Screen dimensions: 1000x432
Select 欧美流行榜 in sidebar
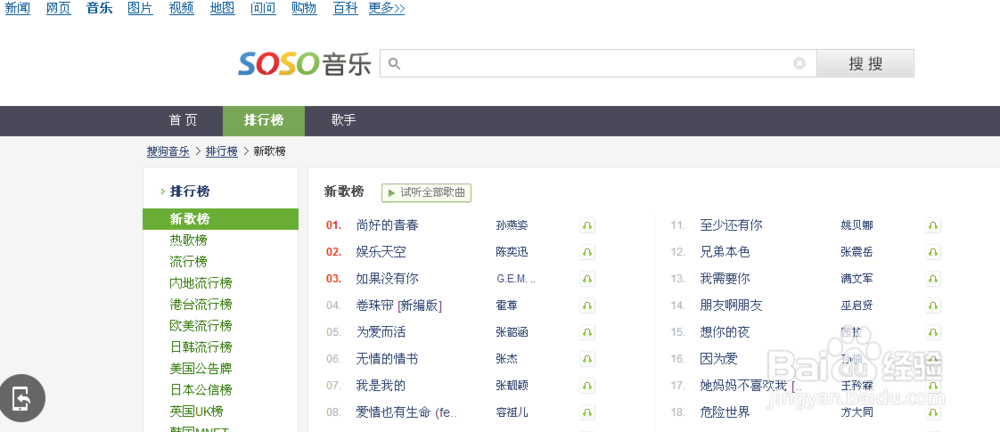200,326
